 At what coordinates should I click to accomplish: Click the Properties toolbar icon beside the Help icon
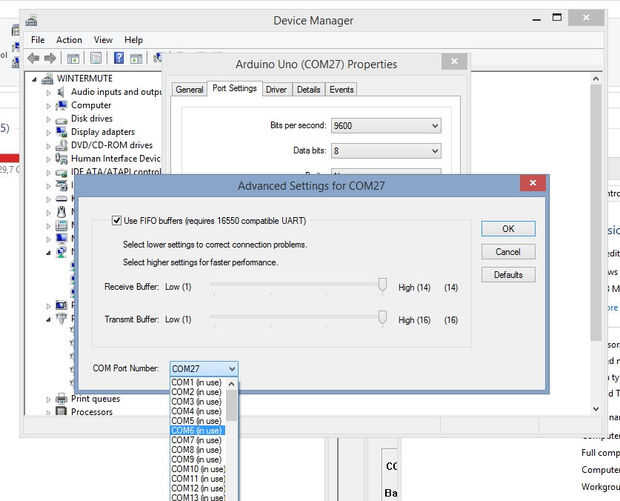96,59
